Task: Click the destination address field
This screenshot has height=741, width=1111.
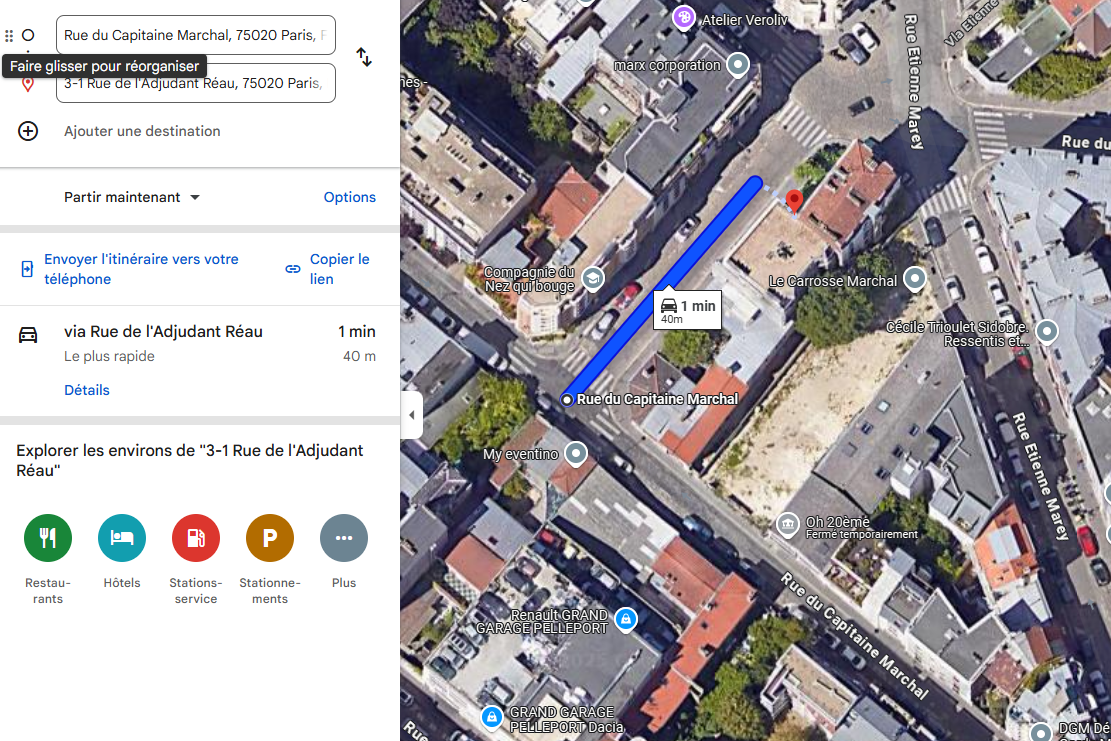Action: (196, 84)
